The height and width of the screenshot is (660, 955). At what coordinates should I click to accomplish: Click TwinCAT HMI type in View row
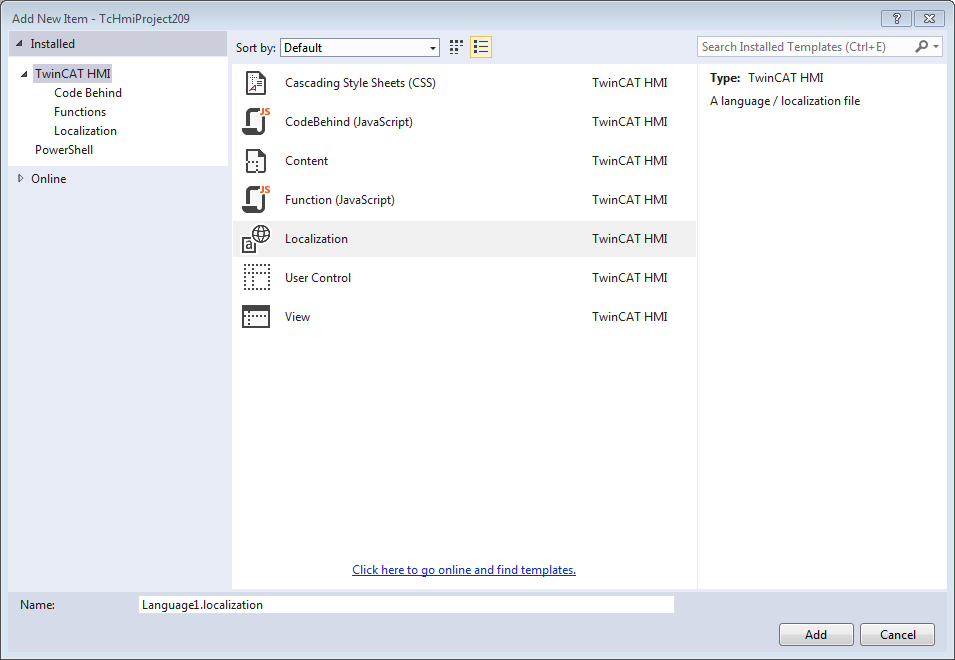[x=629, y=317]
